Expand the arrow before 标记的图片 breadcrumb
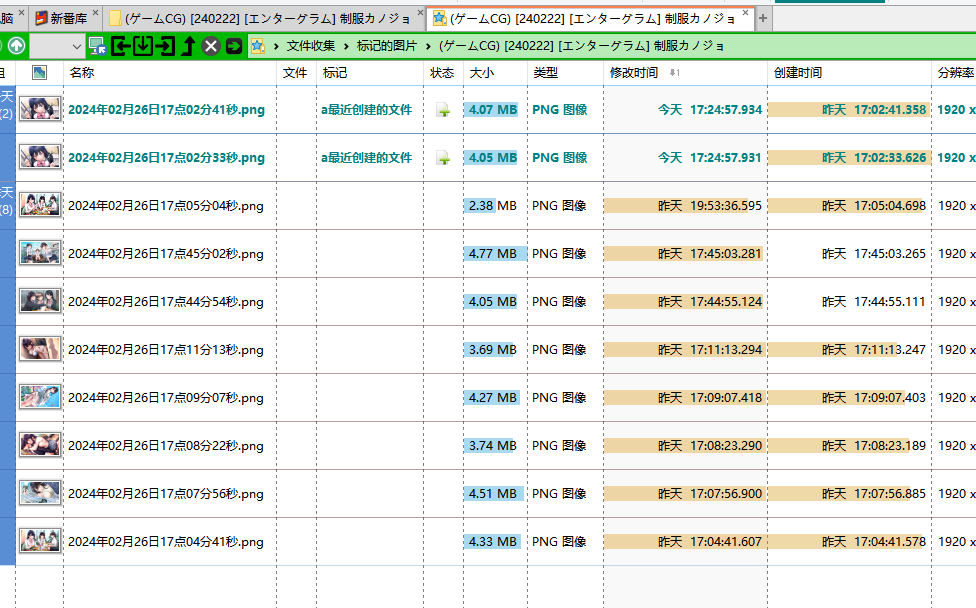 [x=346, y=46]
